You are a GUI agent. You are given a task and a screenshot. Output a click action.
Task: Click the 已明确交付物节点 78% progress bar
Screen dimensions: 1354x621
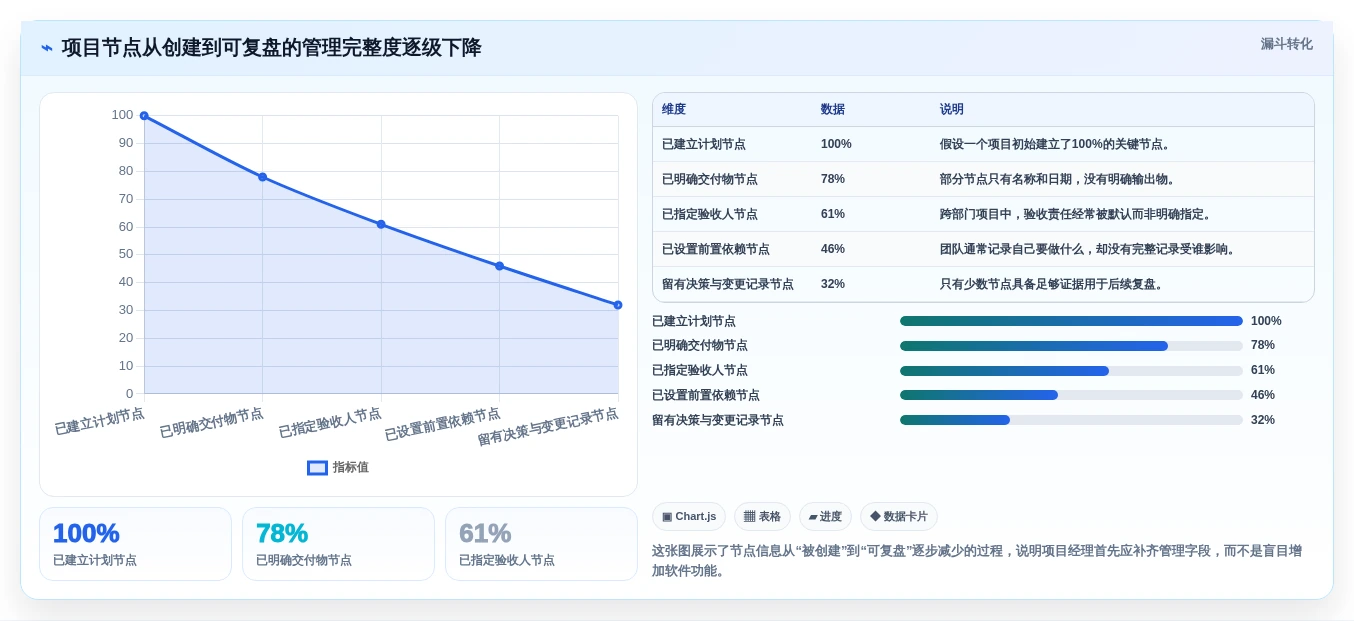[x=1071, y=346]
